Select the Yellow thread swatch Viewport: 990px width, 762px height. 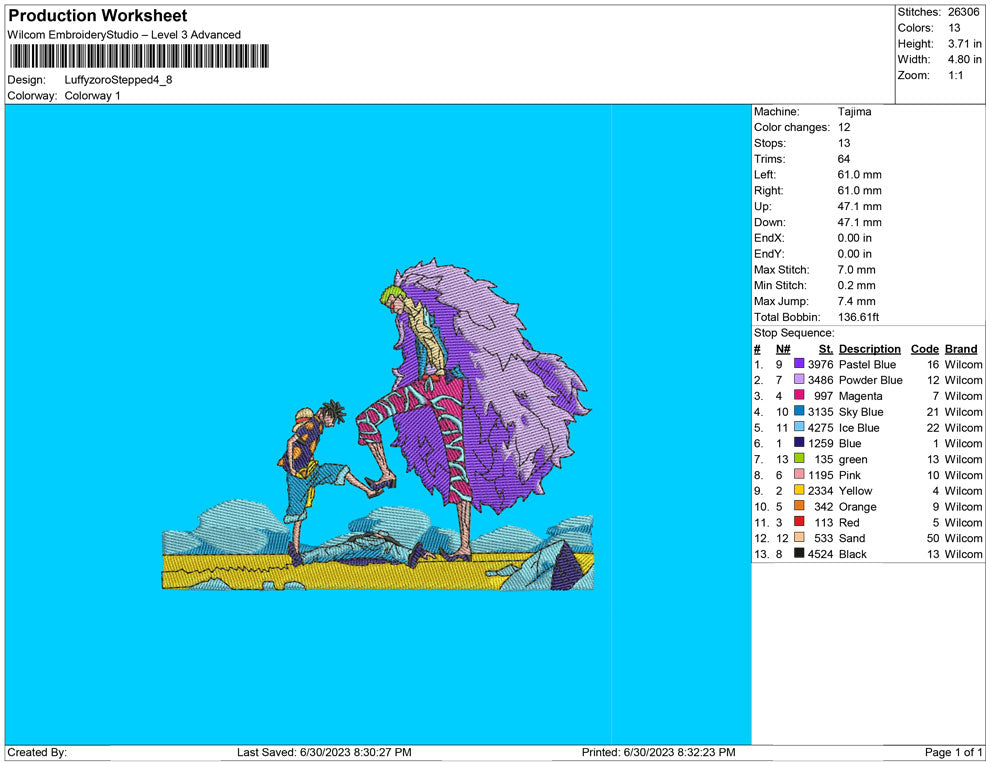point(799,491)
